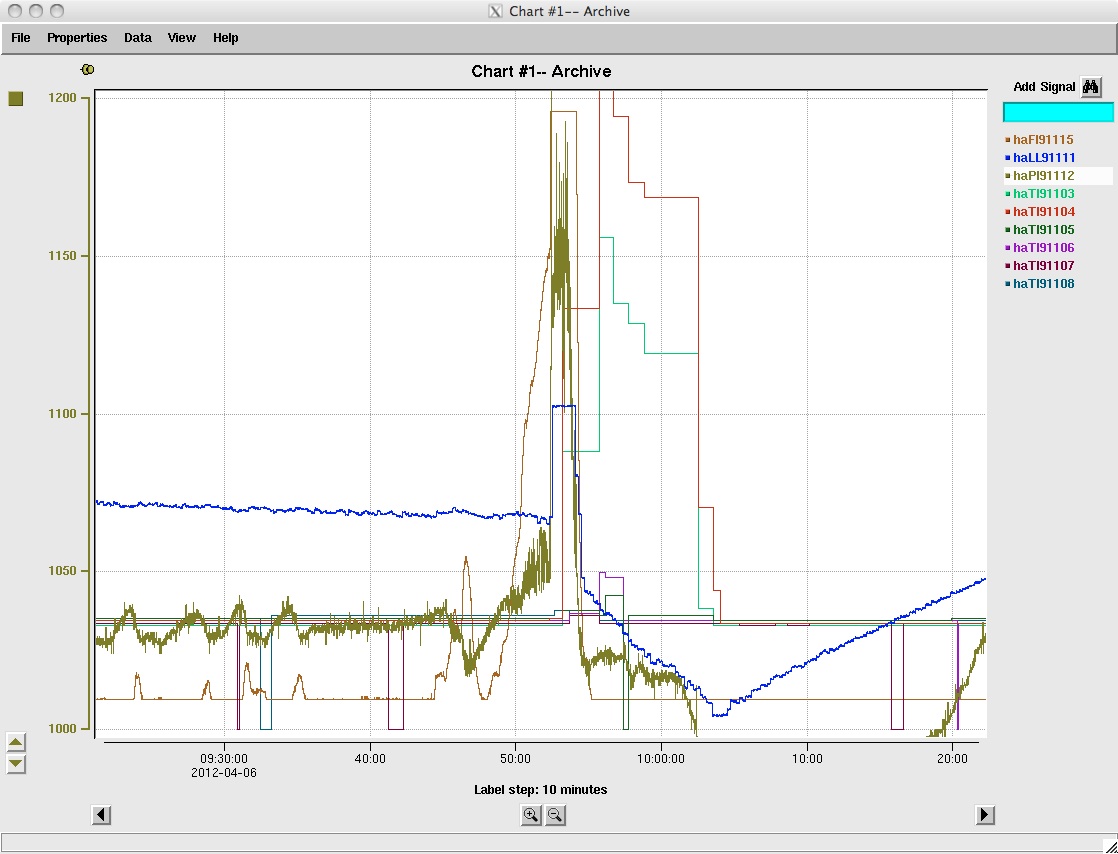This screenshot has height=854, width=1118.
Task: Click the 10:00:00 time axis label
Action: [x=661, y=758]
